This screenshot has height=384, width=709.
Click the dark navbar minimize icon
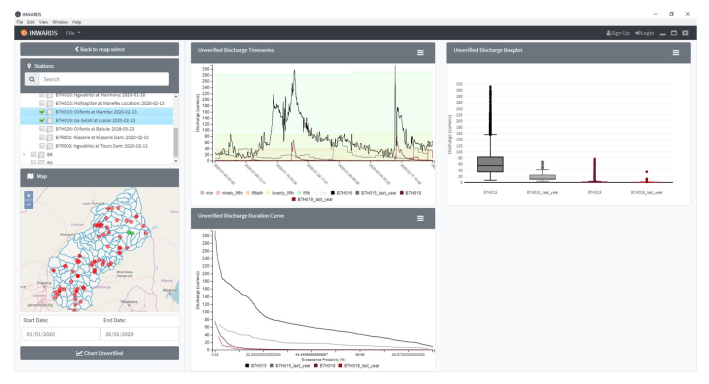(662, 33)
